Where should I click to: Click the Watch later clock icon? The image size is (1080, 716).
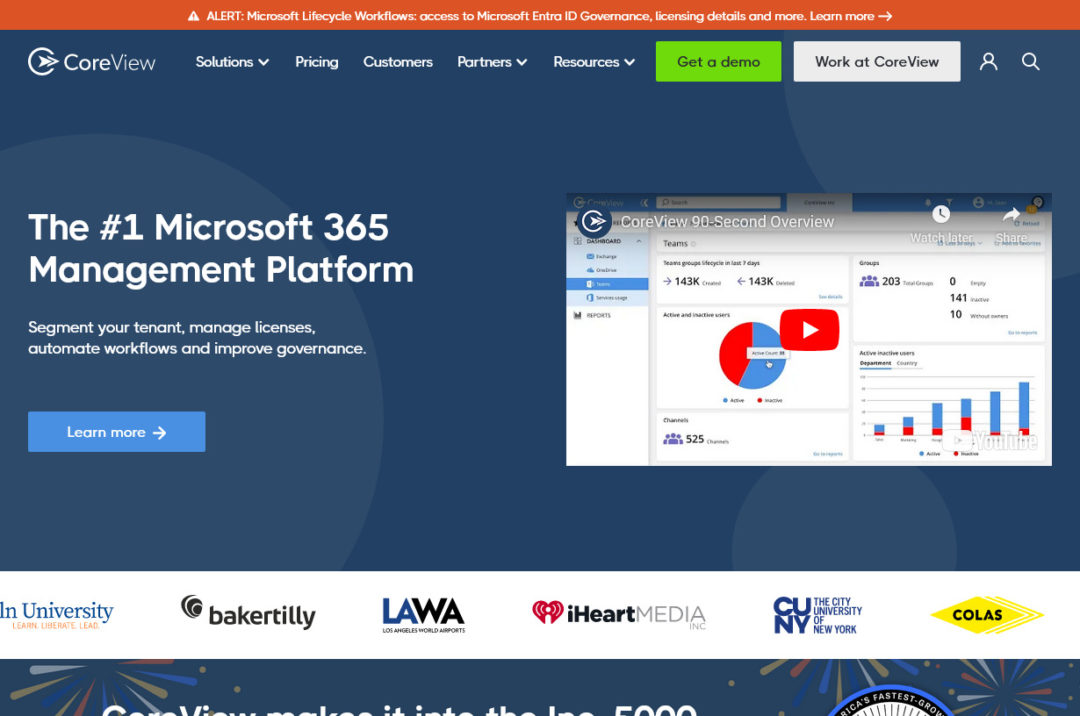tap(941, 214)
